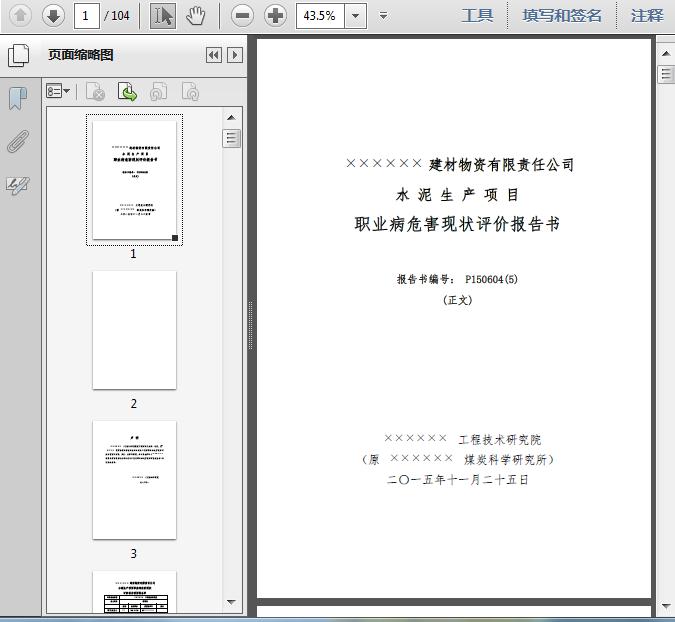Click document scroll down arrow
675x622 pixels.
[666, 606]
